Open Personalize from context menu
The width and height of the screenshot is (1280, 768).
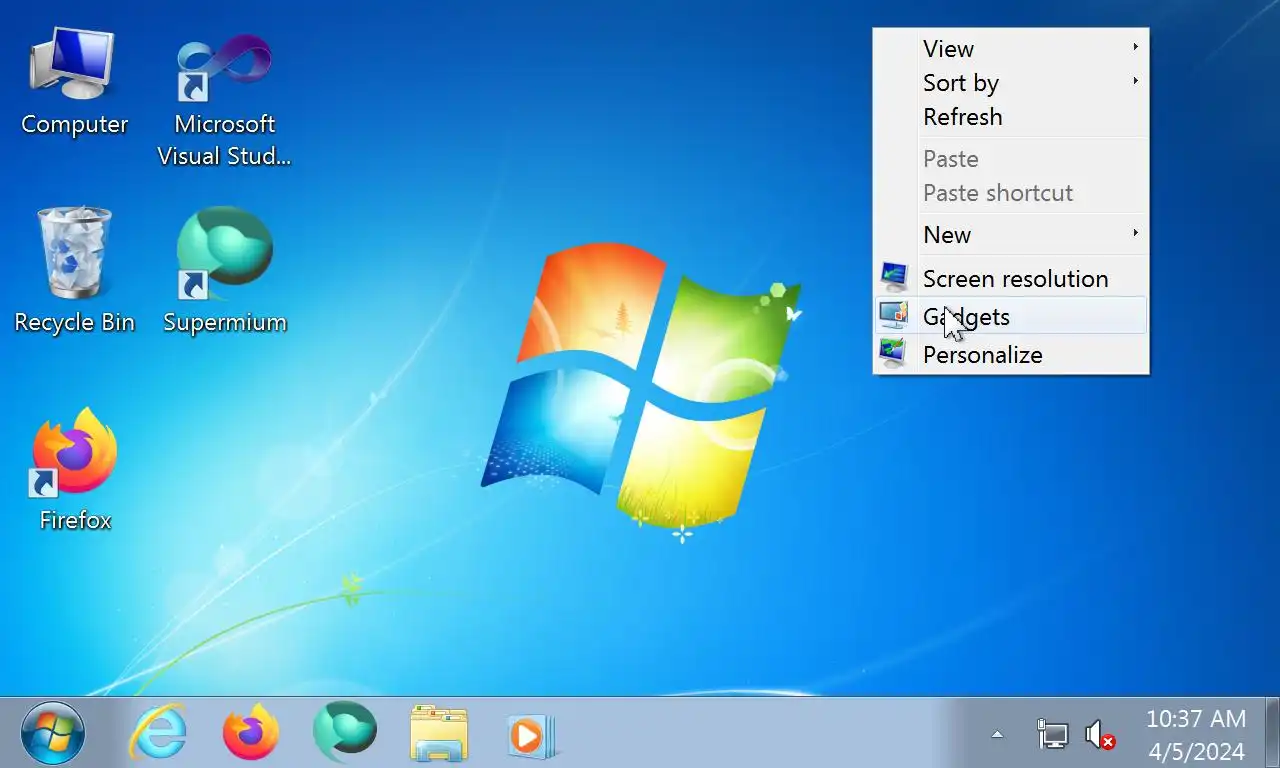tap(1011, 354)
